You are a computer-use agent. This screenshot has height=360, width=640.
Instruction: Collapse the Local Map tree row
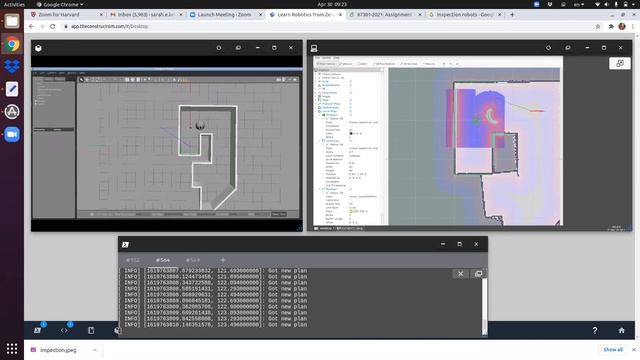[316, 111]
